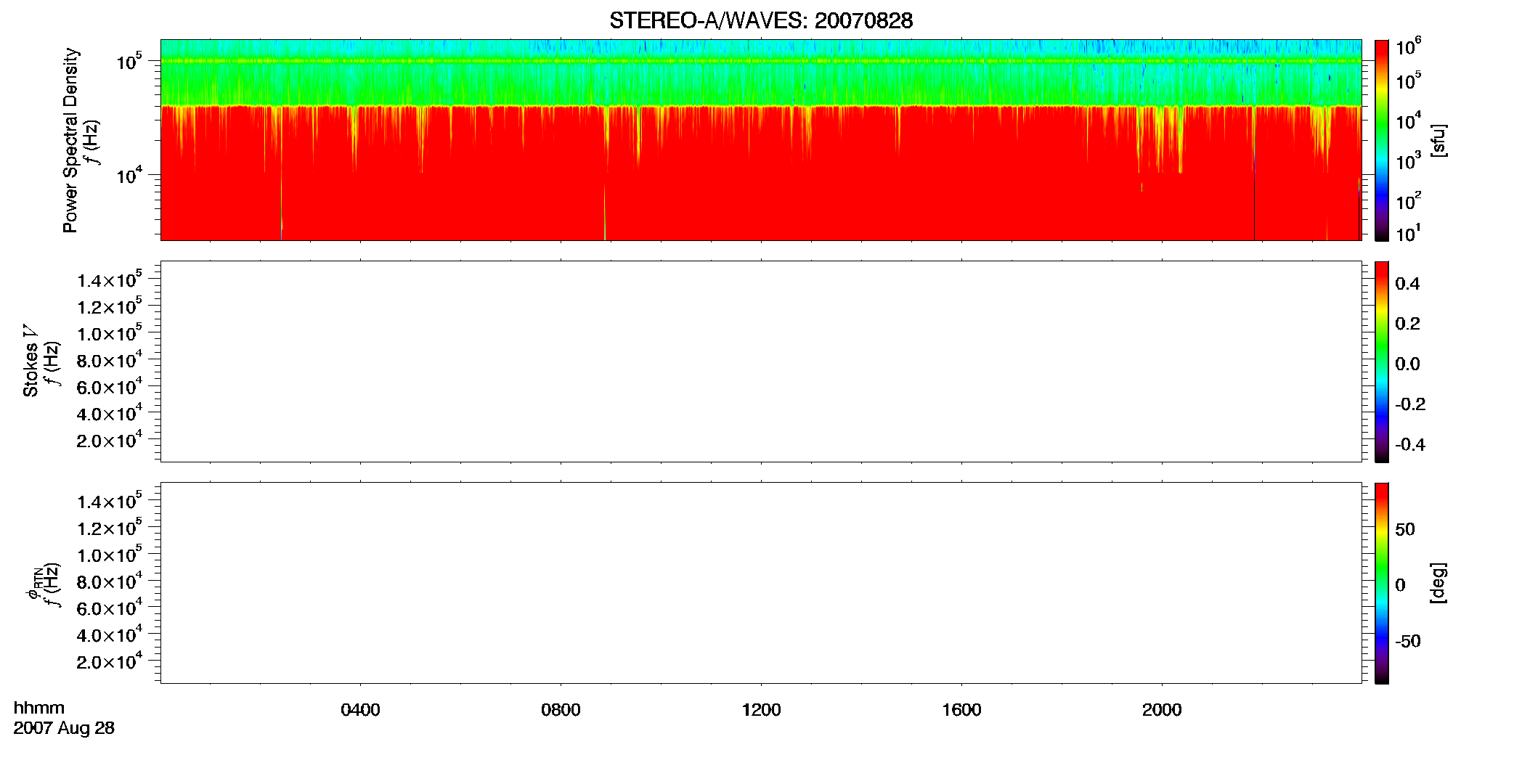1522x784 pixels.
Task: Click the hhmm axis label
Action: 39,708
